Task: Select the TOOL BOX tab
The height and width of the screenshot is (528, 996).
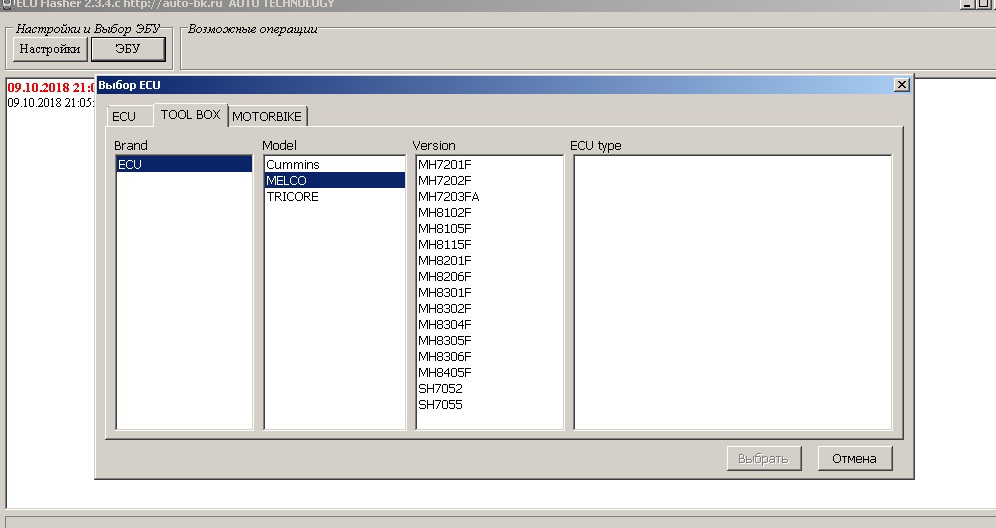Action: [191, 114]
